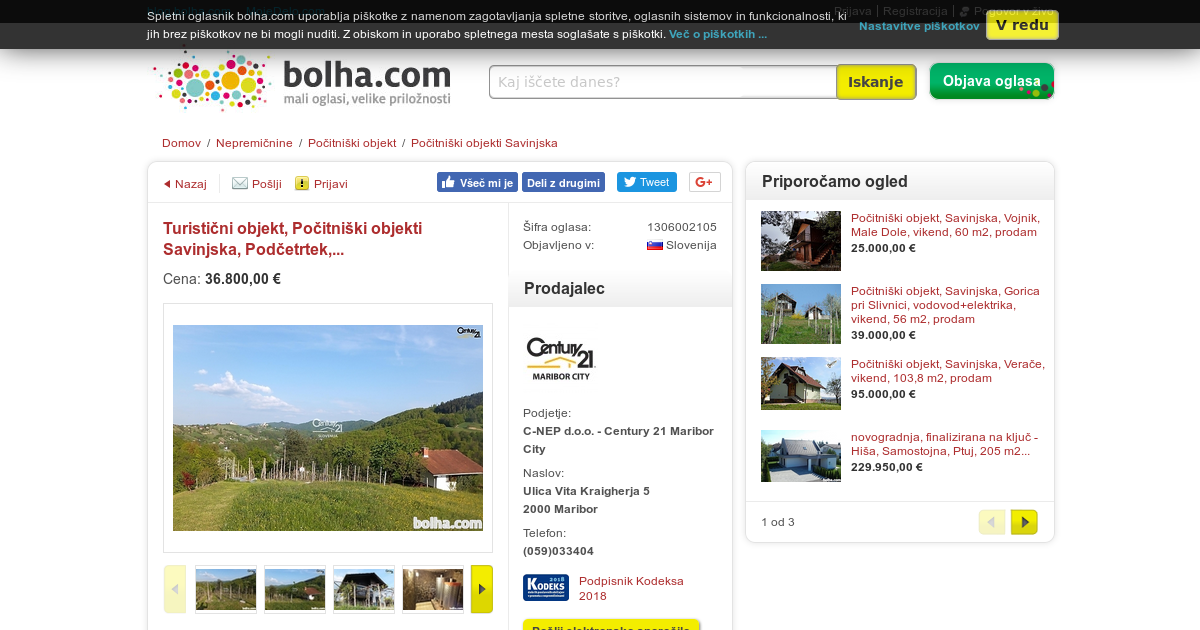1200x630 pixels.
Task: Click the Kodeks 2018 badge icon
Action: [546, 588]
